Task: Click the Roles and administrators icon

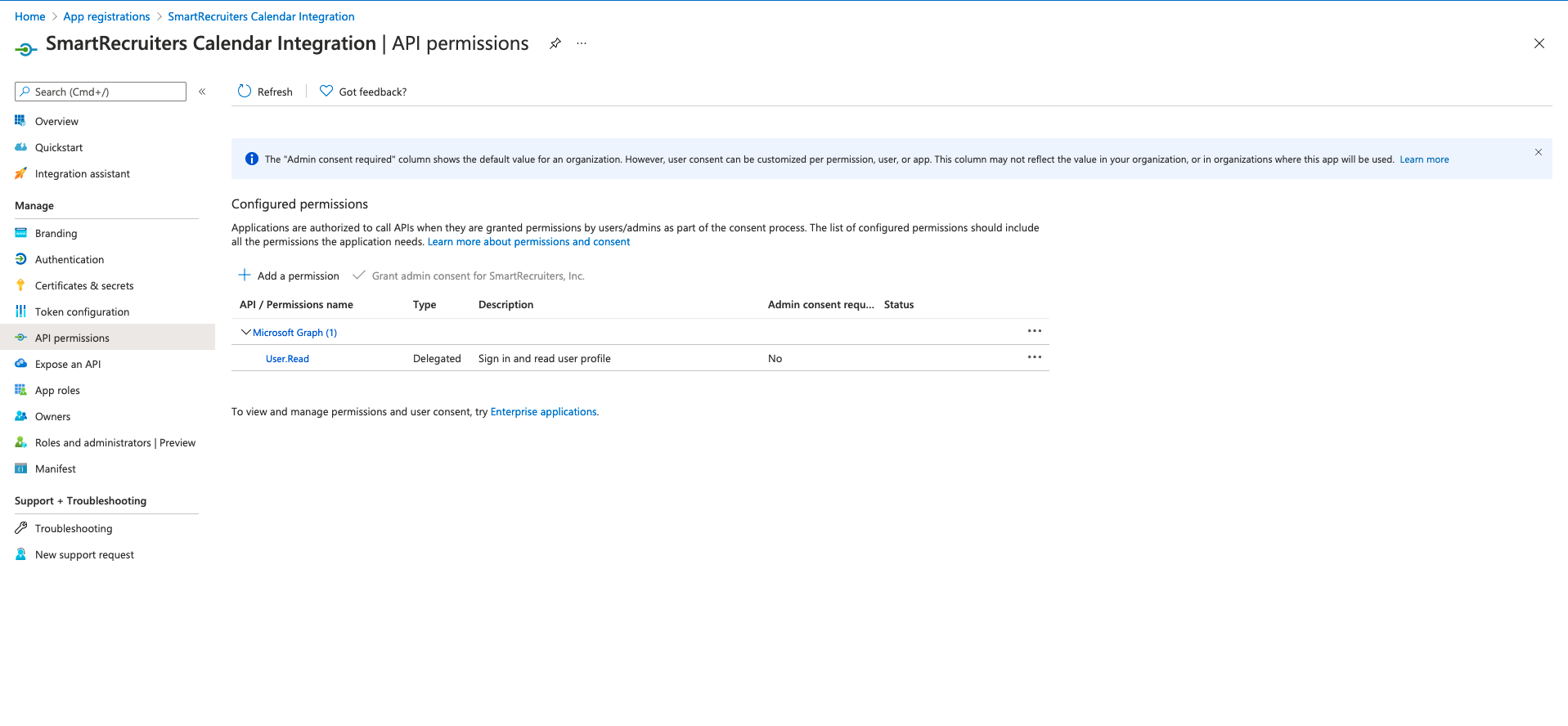Action: point(20,442)
